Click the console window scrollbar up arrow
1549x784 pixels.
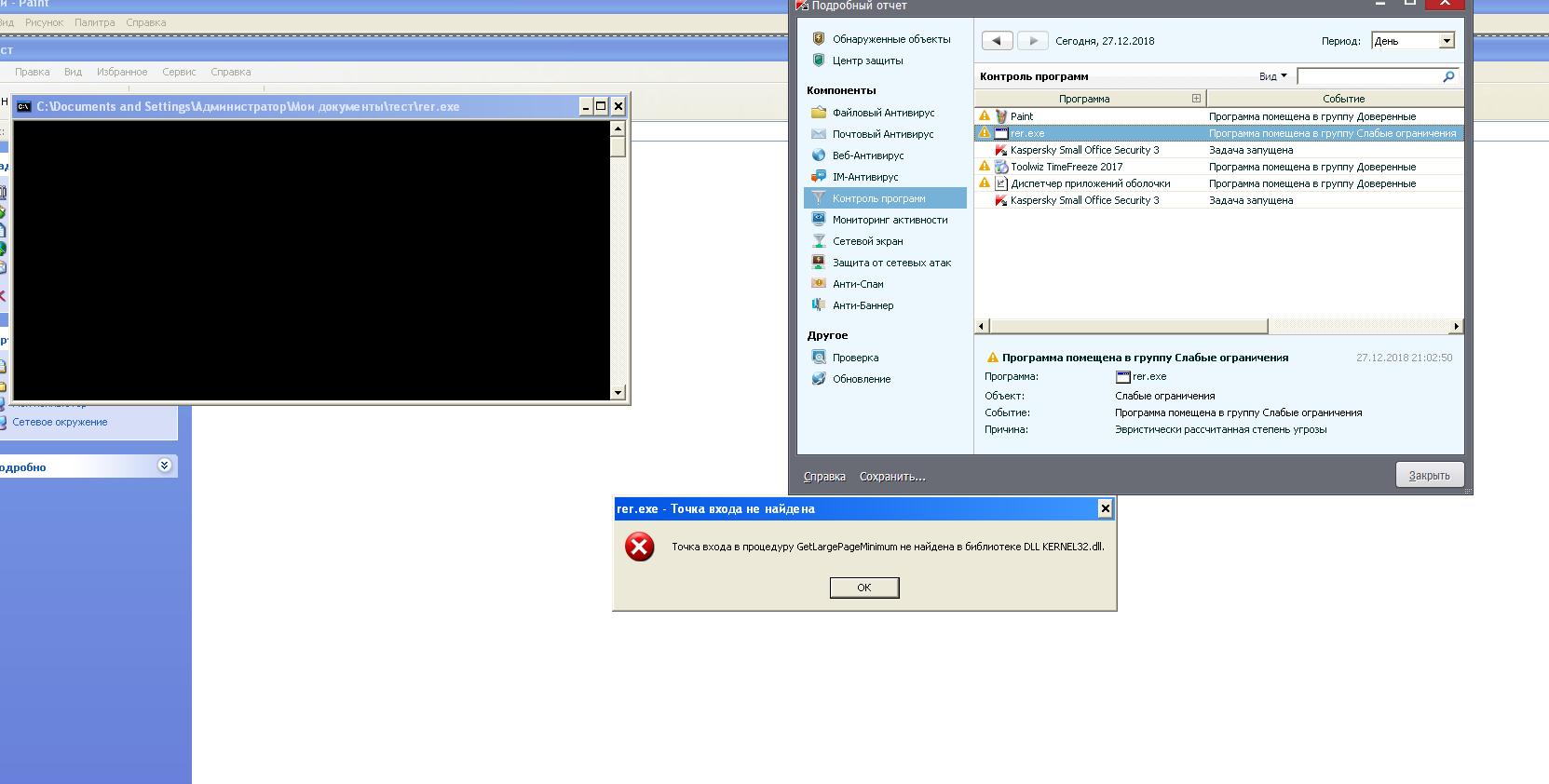(618, 128)
